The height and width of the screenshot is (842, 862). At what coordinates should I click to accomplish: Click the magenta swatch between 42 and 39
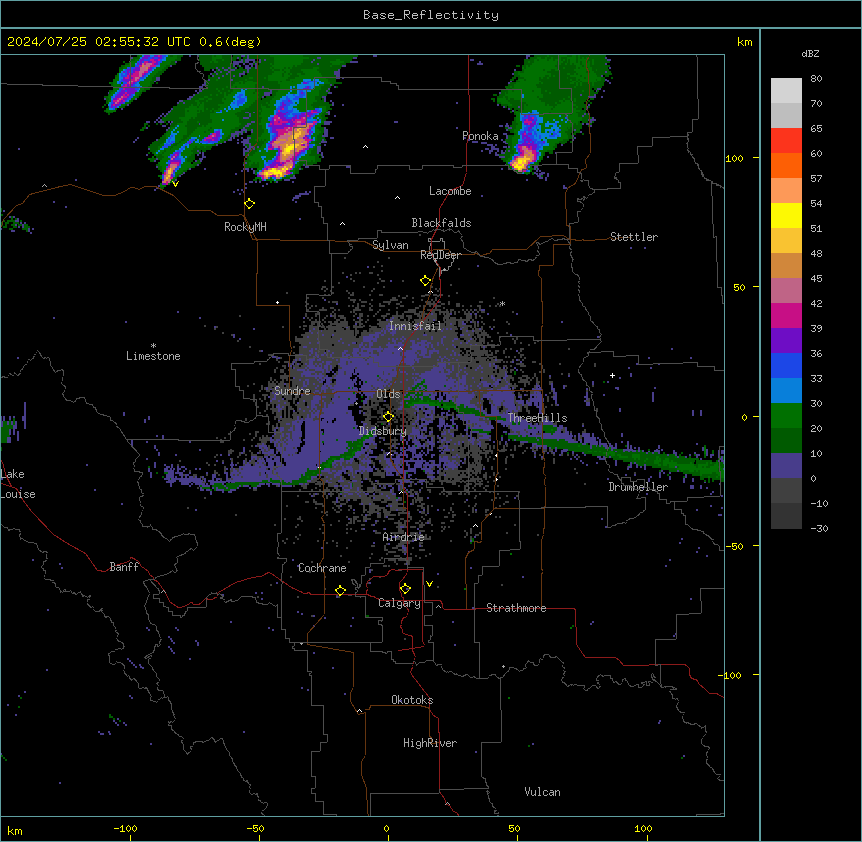(x=786, y=315)
